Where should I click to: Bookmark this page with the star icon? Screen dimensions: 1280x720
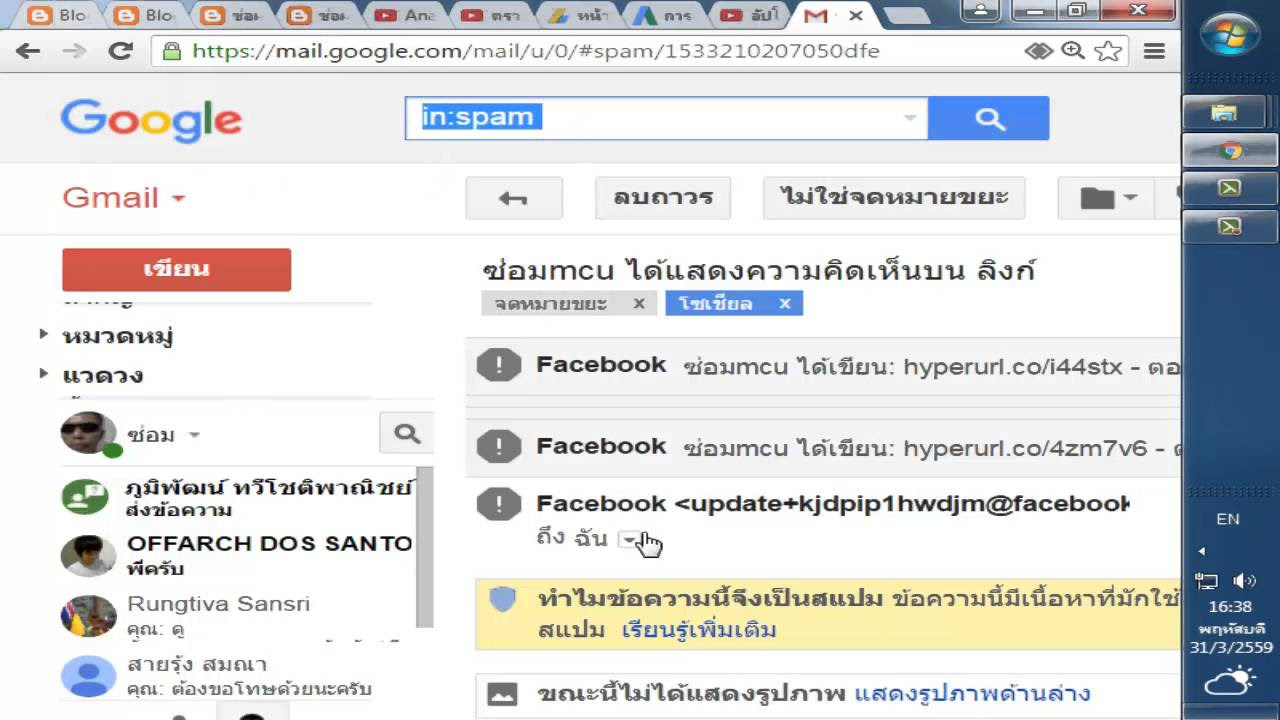click(1108, 51)
